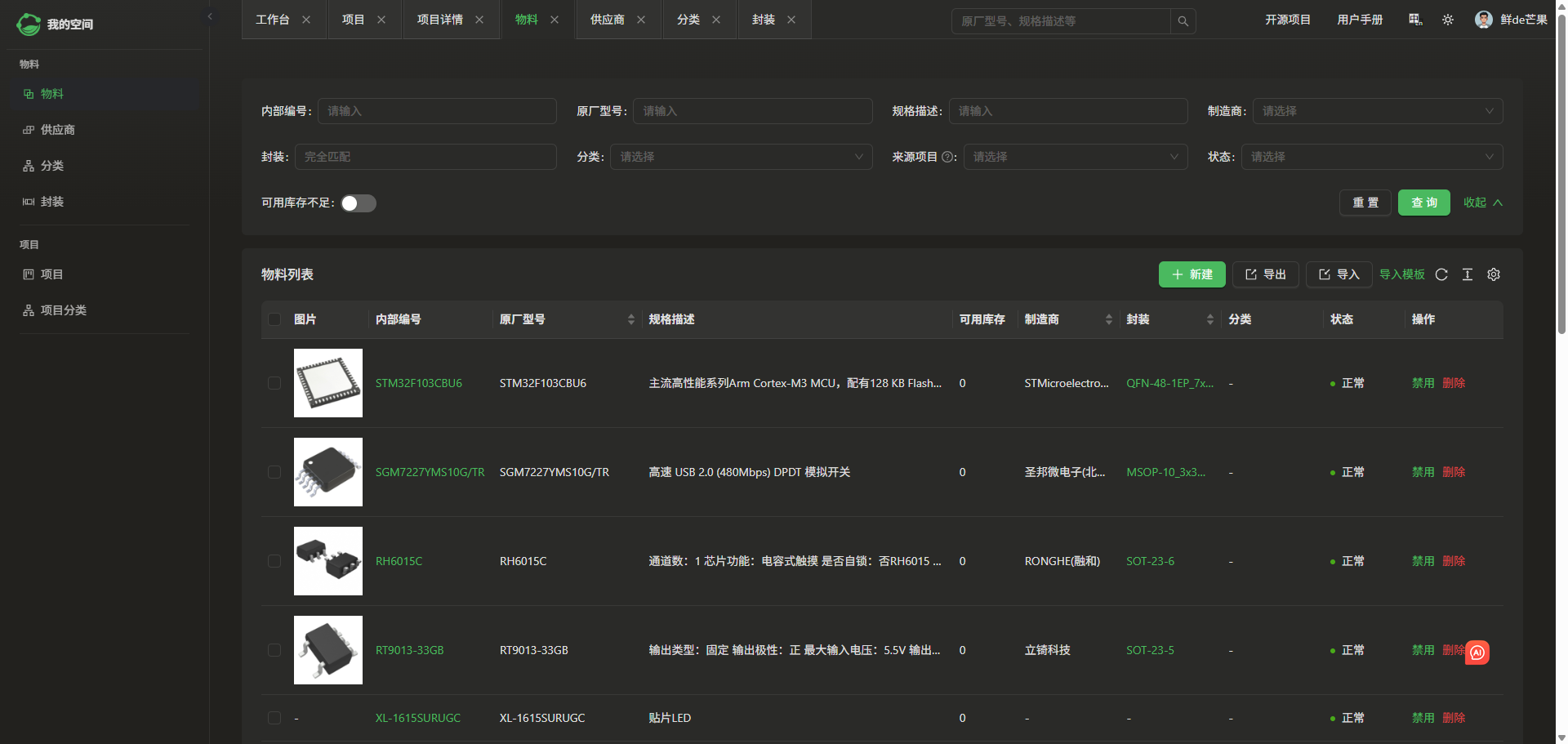
Task: Tick the select-all checkbox in table header
Action: [x=274, y=319]
